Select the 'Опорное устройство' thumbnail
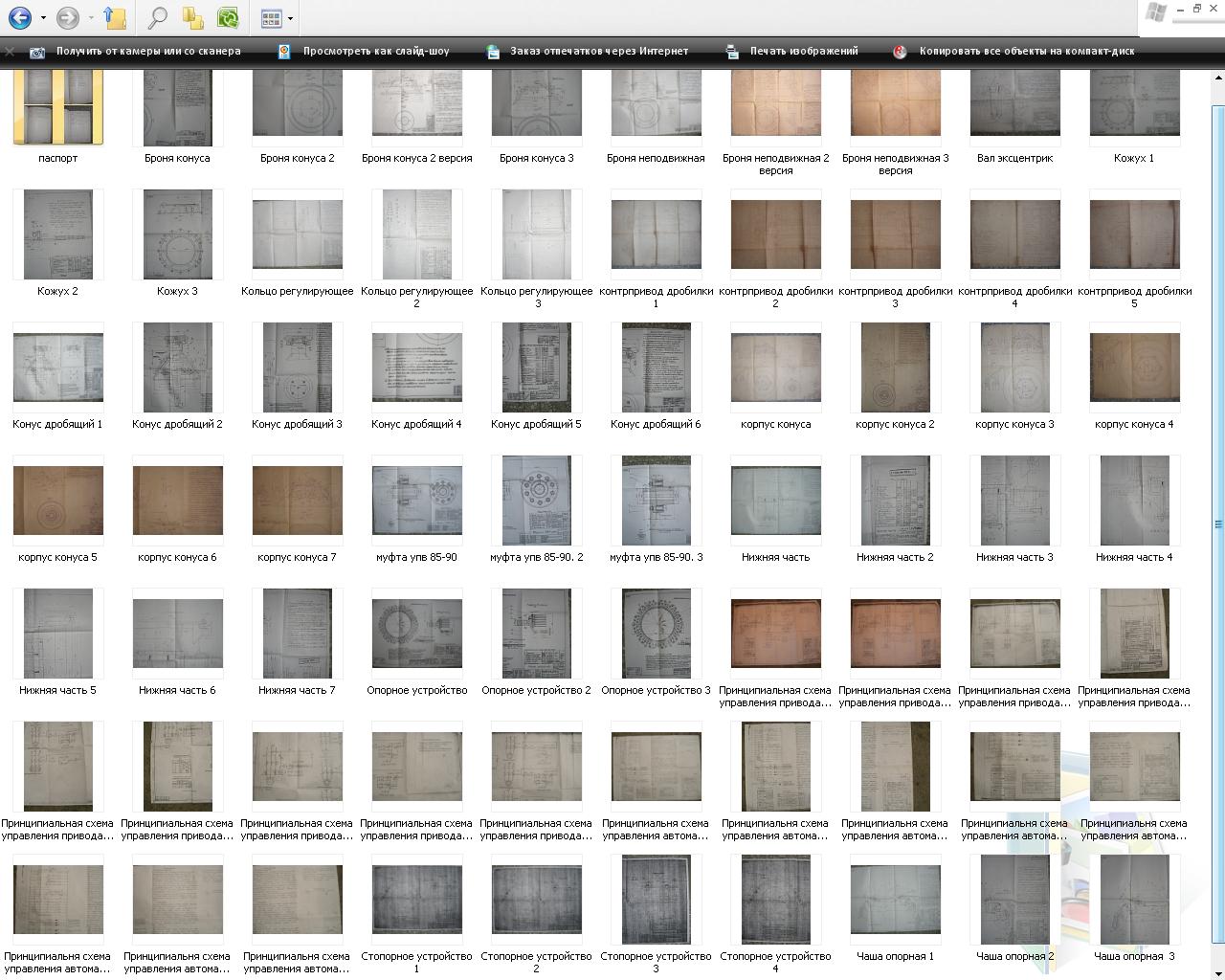The image size is (1225, 980). pyautogui.click(x=416, y=633)
